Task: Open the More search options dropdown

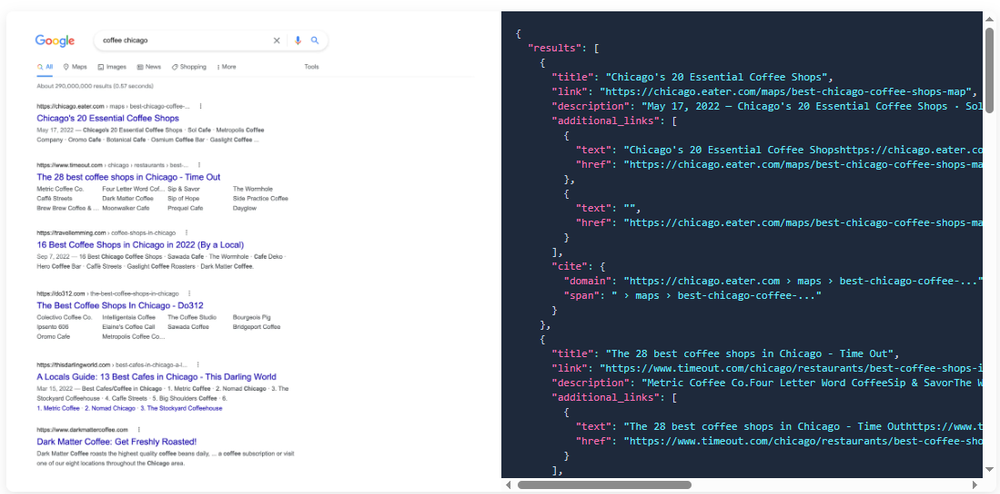Action: [x=226, y=67]
